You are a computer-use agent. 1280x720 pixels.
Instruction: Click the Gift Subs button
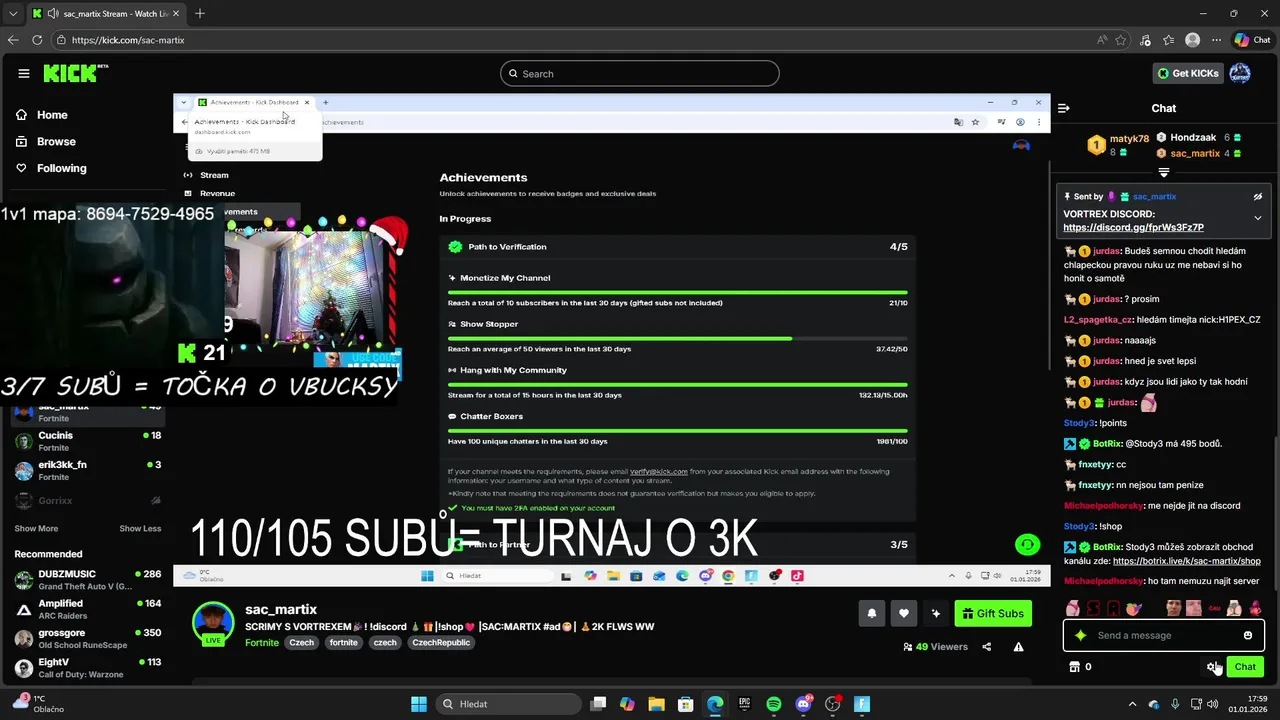992,614
